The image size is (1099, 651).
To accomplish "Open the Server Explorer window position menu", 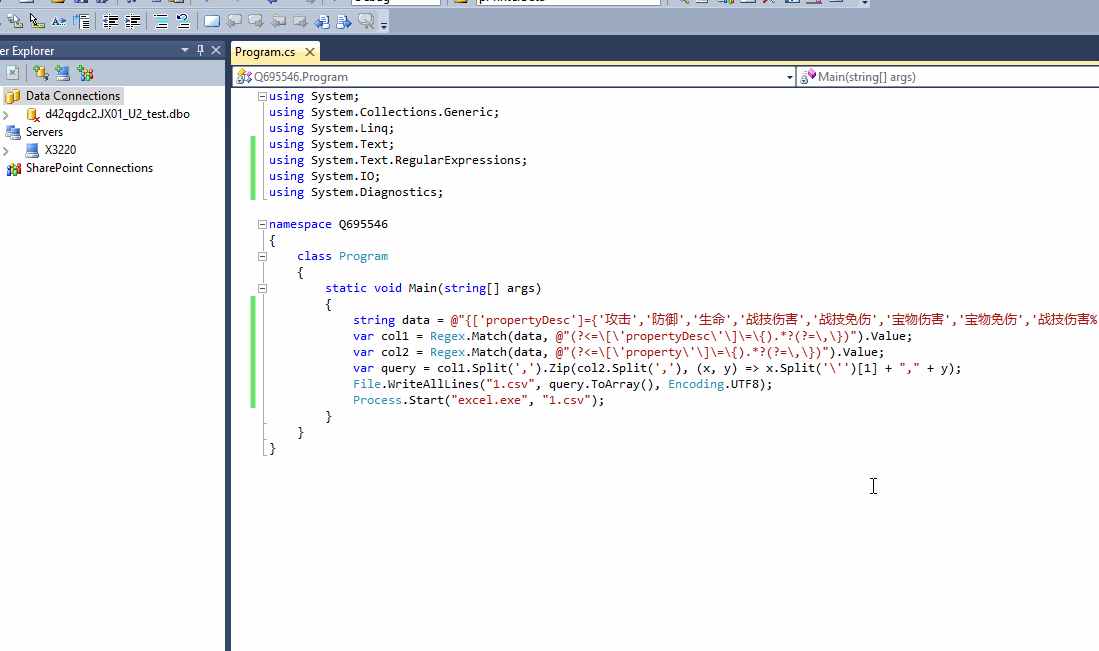I will (184, 50).
